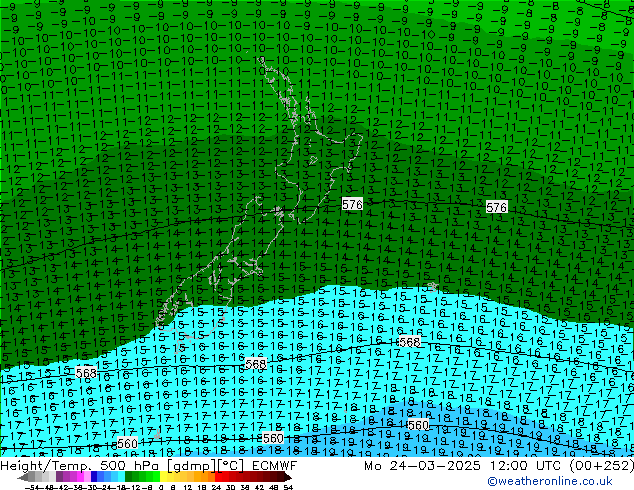
Task: Click the ECMWF model name in the title
Action: [275, 466]
